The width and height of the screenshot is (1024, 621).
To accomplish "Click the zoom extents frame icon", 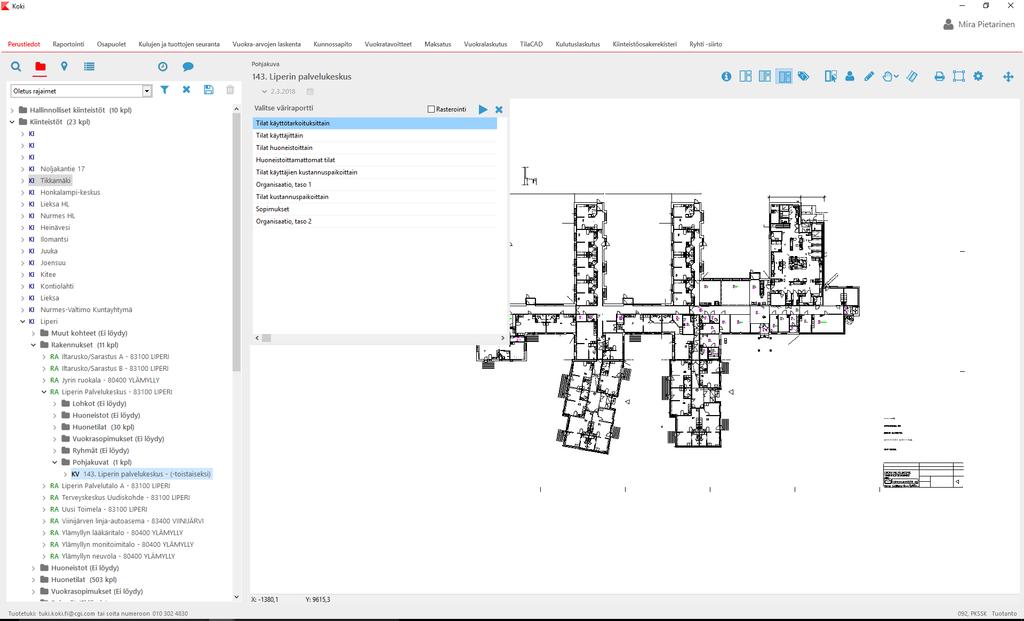I will 959,76.
